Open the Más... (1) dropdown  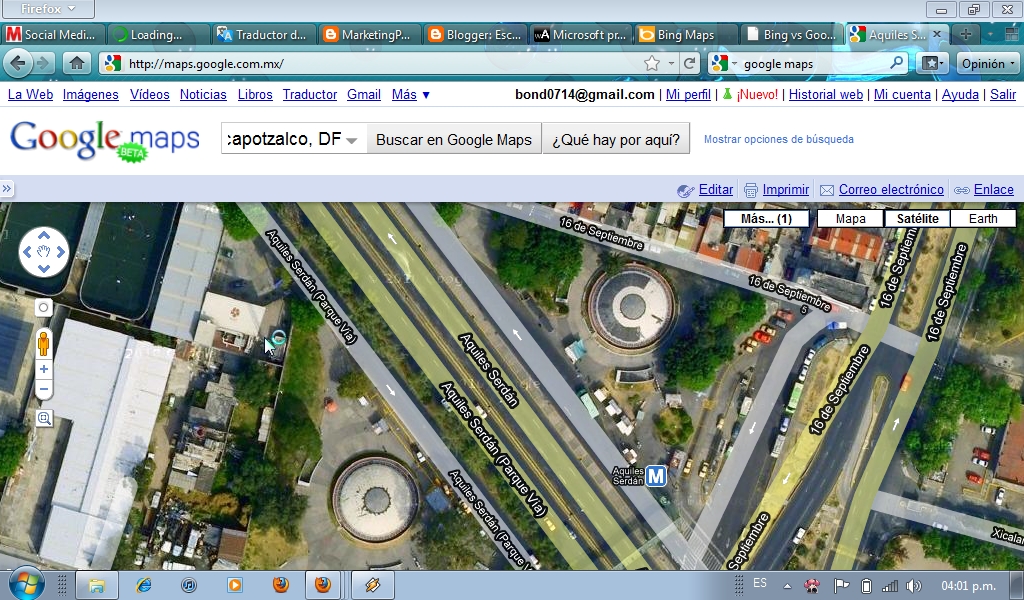click(768, 218)
